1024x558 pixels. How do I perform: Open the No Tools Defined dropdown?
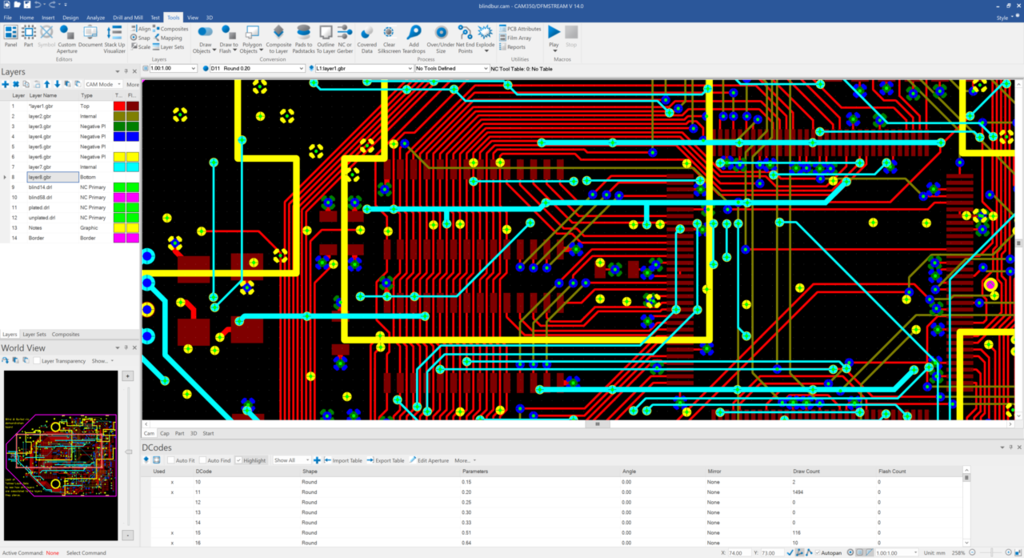pos(451,69)
